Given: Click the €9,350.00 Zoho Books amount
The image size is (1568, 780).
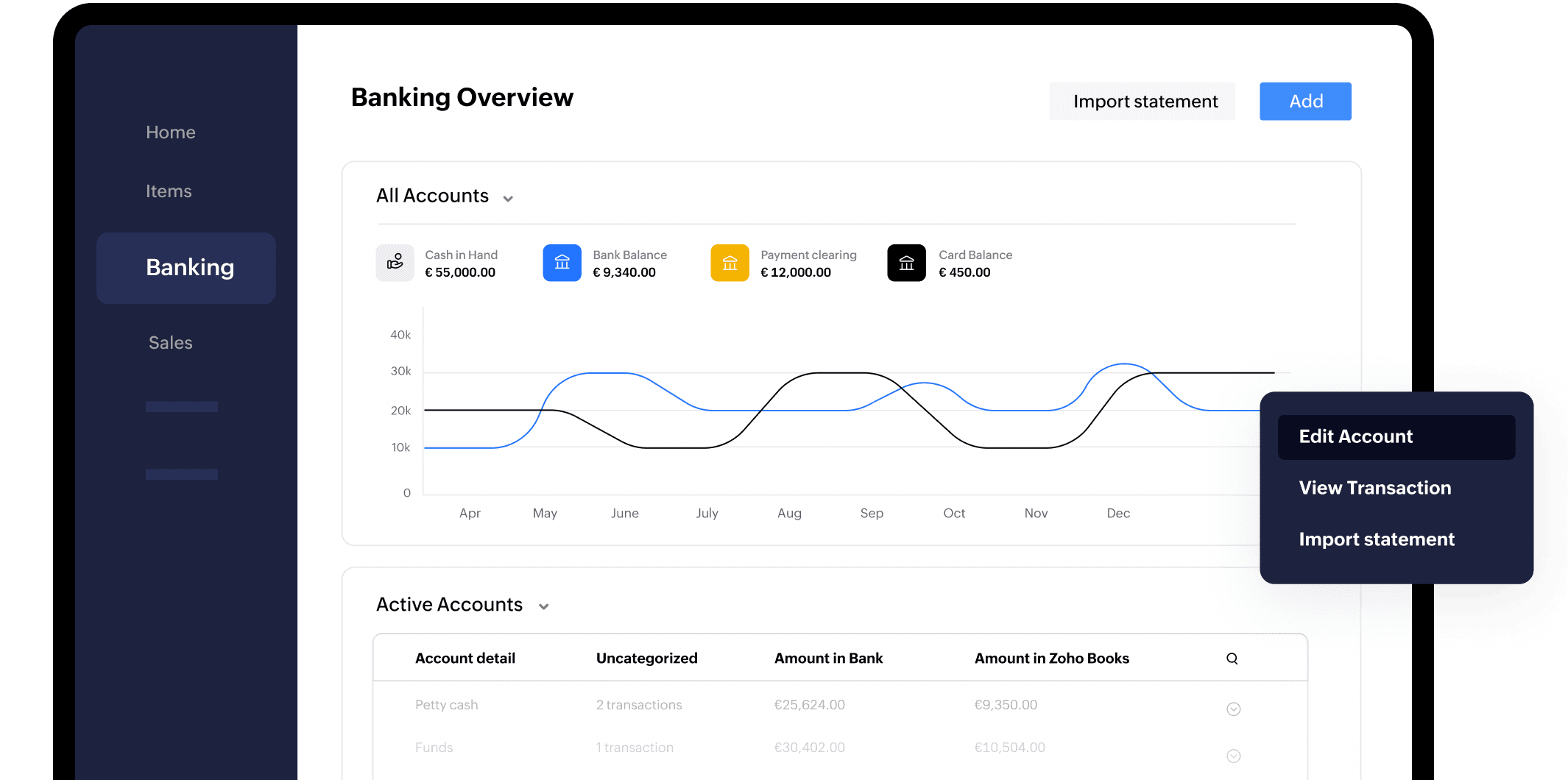Looking at the screenshot, I should click(x=1006, y=705).
